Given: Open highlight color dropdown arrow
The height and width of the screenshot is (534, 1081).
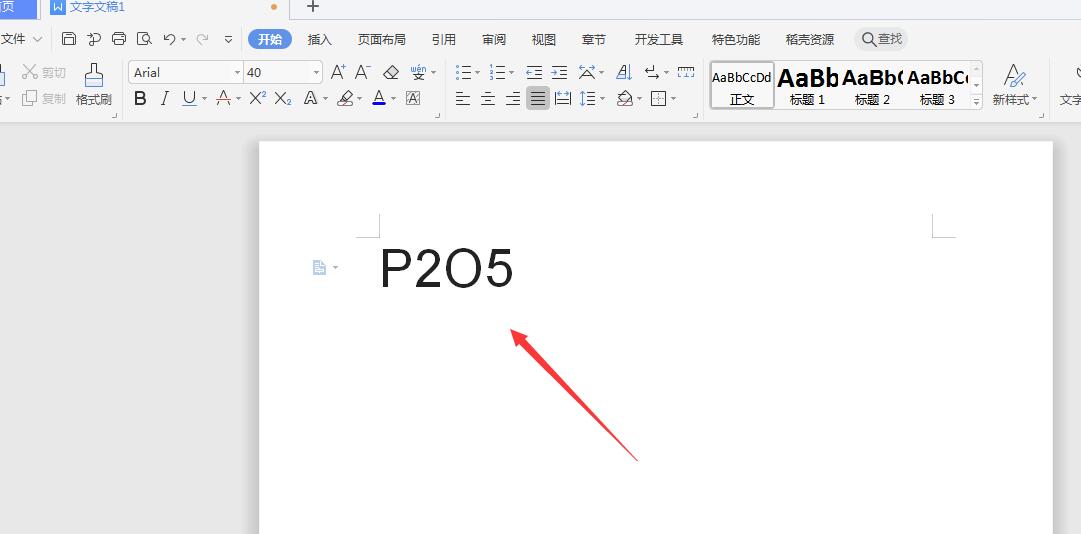Looking at the screenshot, I should [360, 99].
